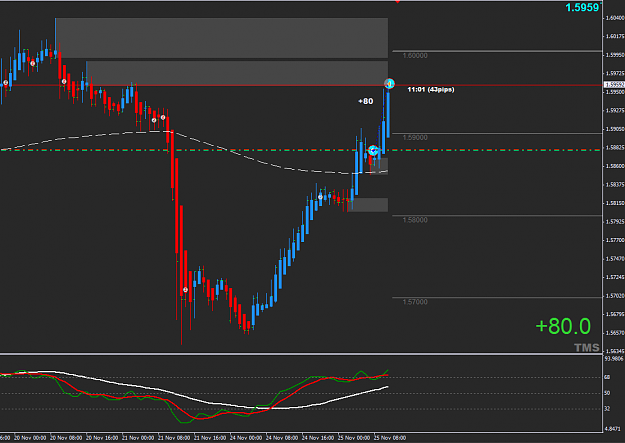Image resolution: width=625 pixels, height=443 pixels.
Task: Click 1.56795 on the price scale
Action: click(x=615, y=314)
